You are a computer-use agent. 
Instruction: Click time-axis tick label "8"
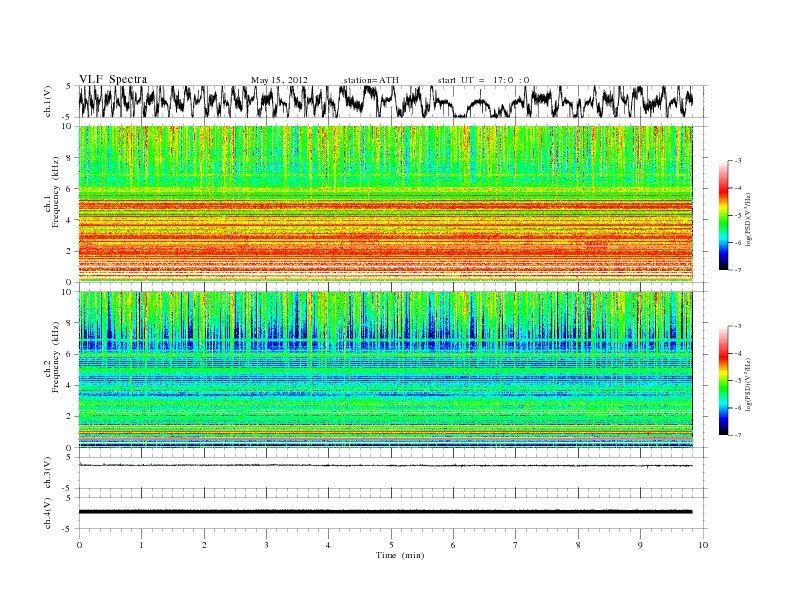click(x=578, y=545)
